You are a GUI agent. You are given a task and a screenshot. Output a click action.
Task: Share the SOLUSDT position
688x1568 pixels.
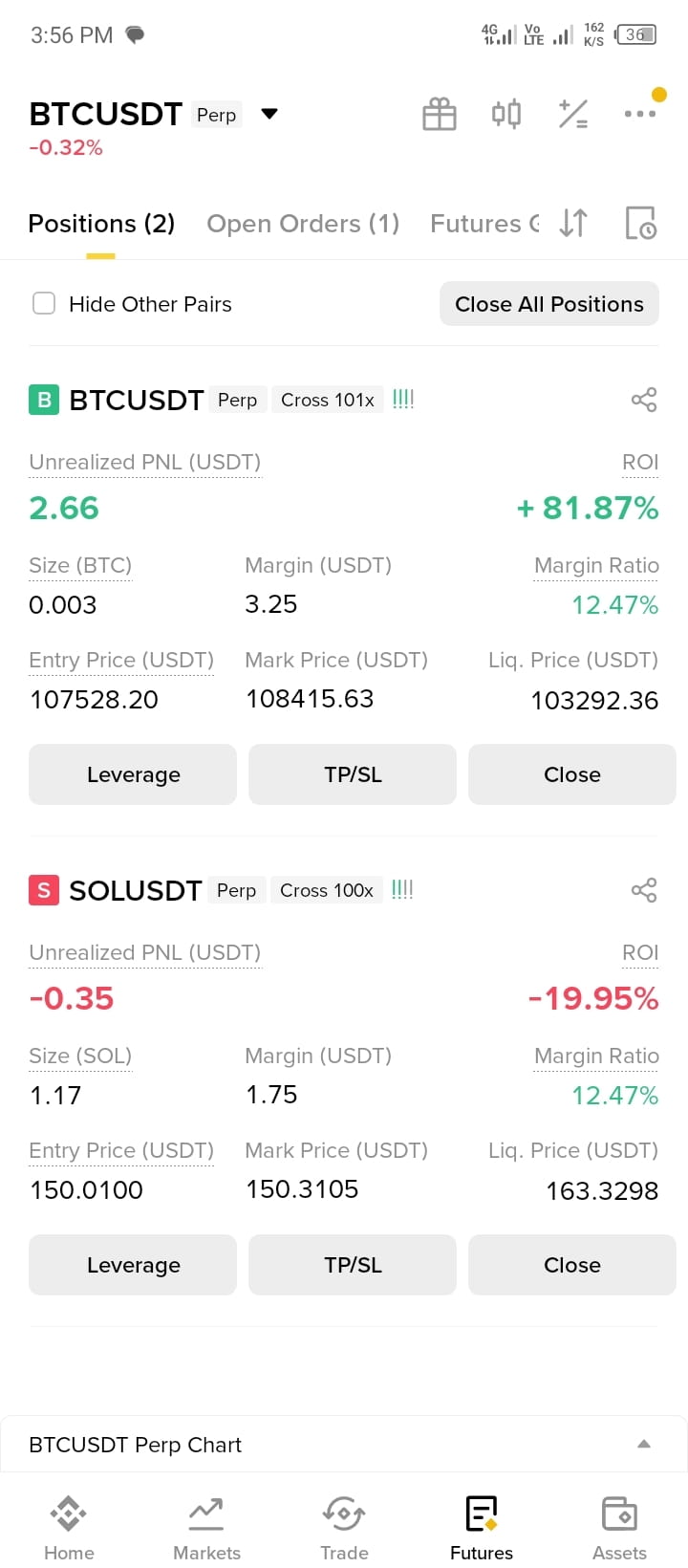[x=644, y=890]
